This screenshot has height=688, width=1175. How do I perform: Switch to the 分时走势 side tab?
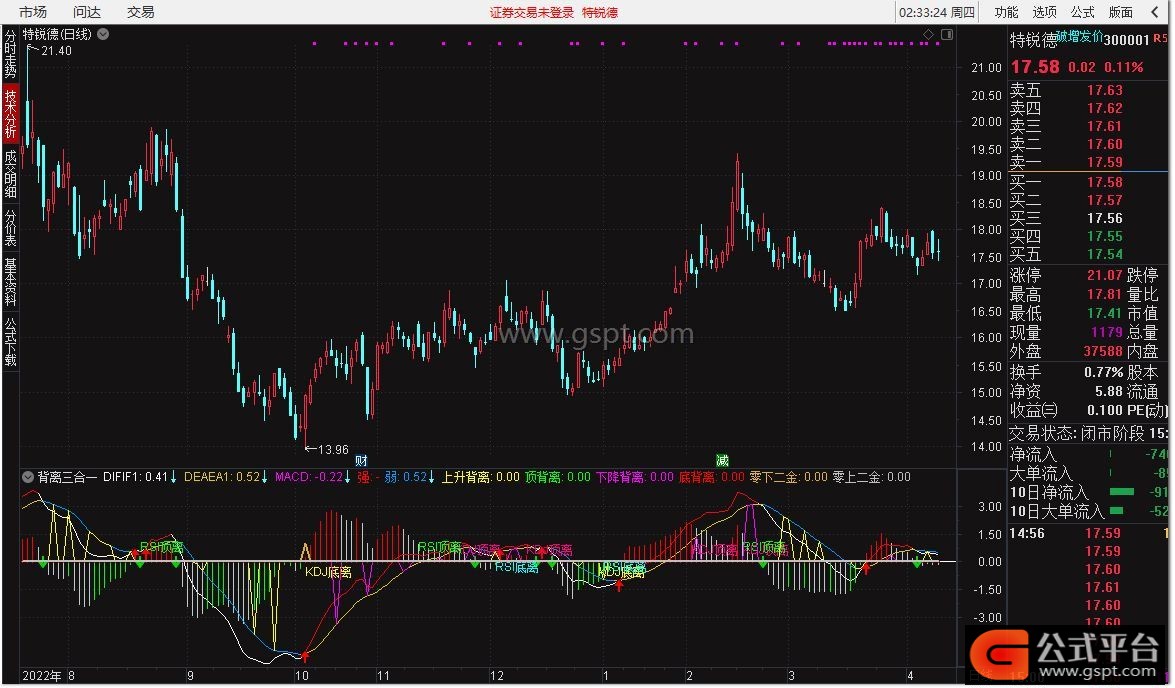click(x=10, y=54)
